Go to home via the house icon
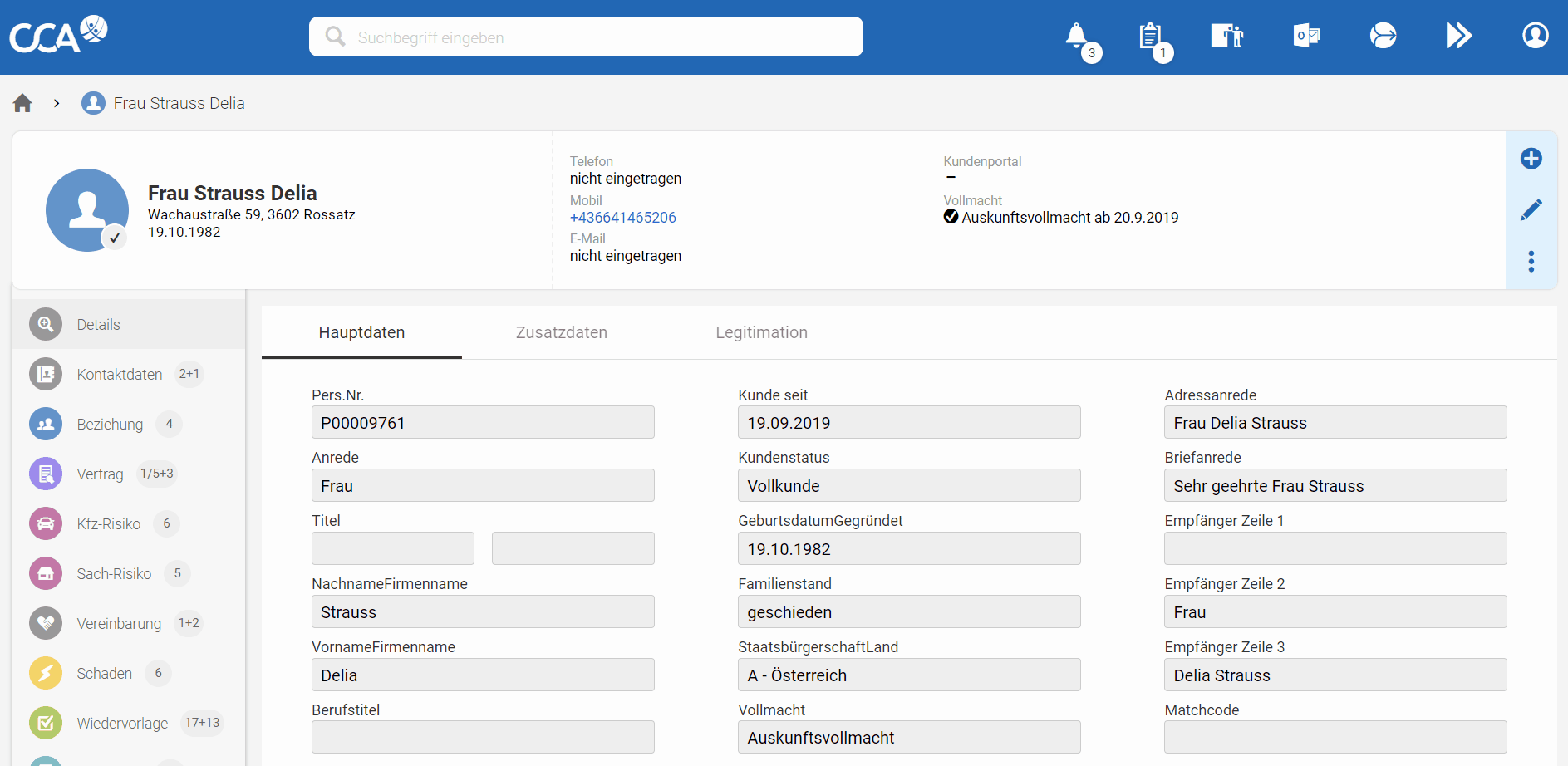The image size is (1568, 766). pos(22,103)
